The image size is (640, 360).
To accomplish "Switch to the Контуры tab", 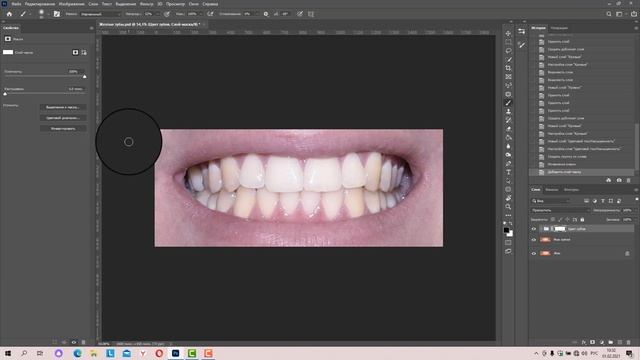I will pos(571,190).
